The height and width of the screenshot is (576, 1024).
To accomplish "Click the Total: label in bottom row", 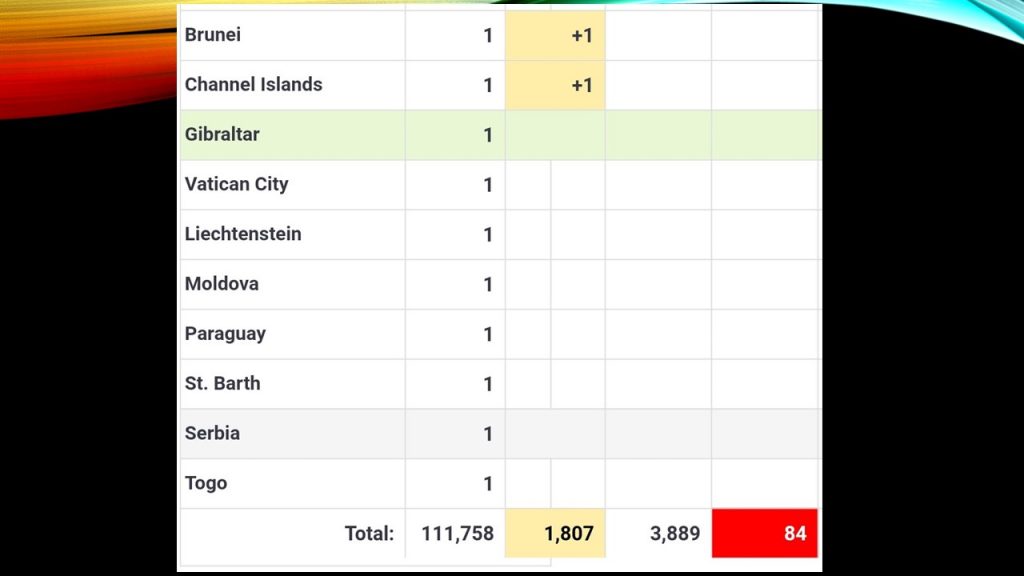I will point(369,534).
